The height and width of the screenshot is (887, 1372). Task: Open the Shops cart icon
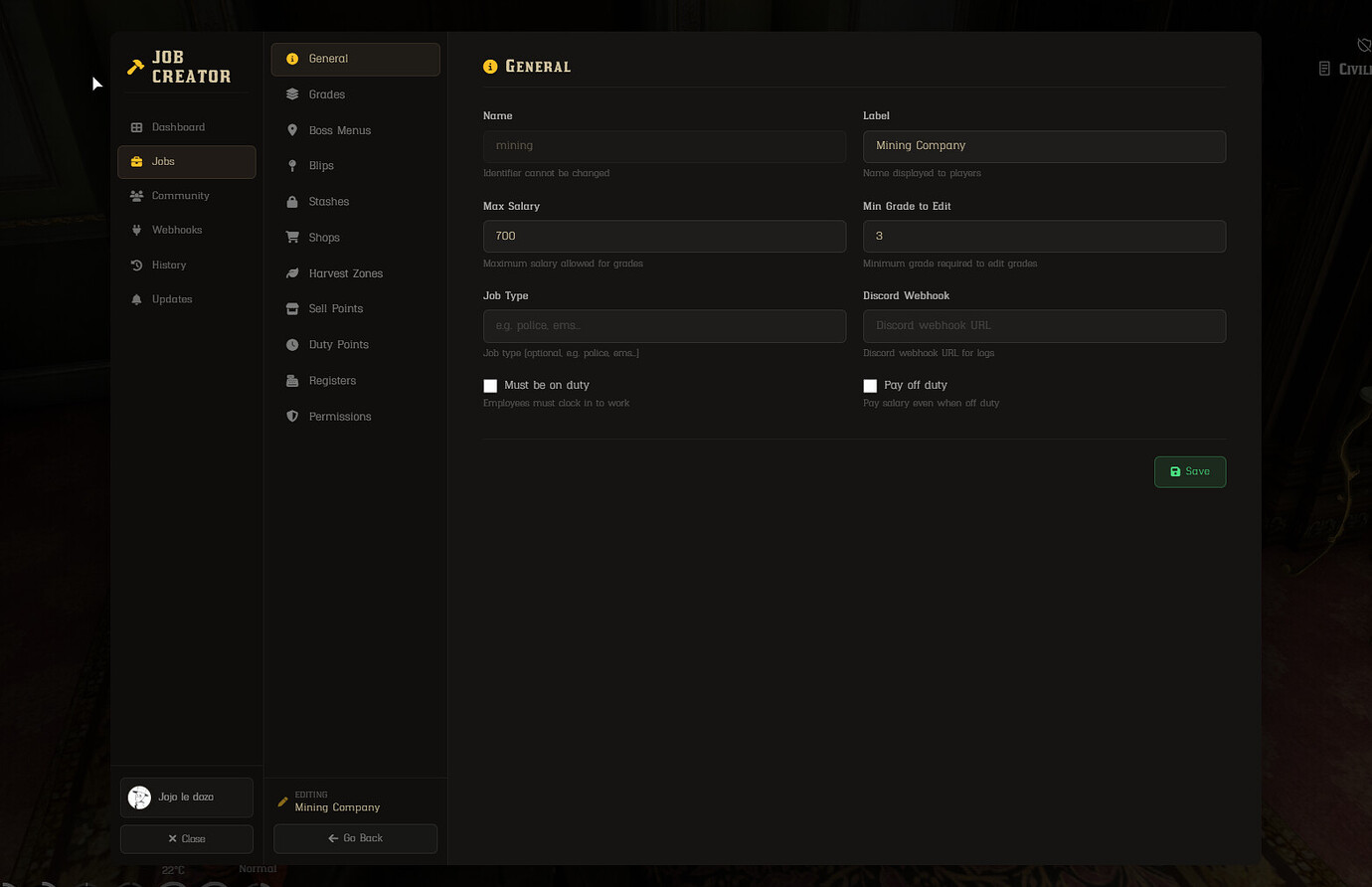(292, 238)
